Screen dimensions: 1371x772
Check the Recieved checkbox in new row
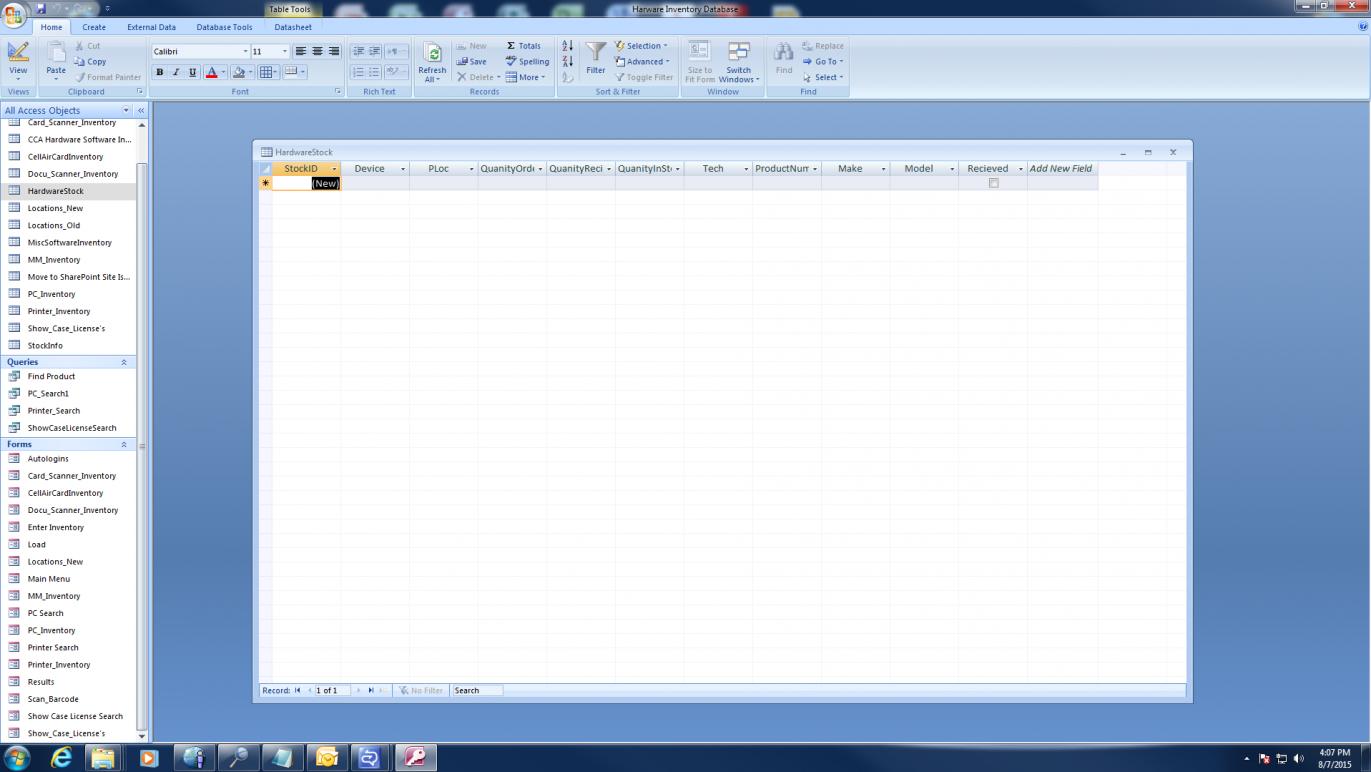[x=993, y=183]
